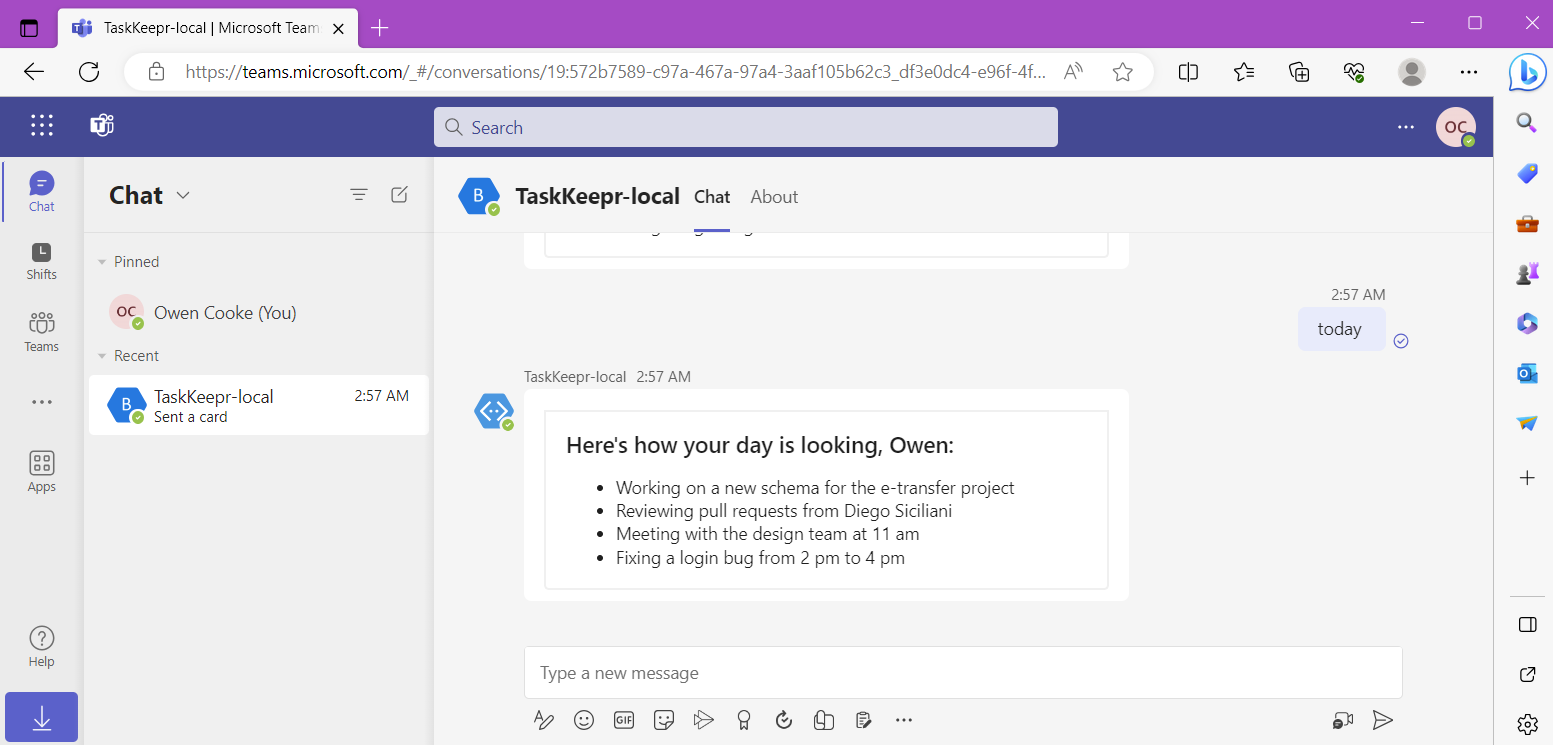
Task: Open Teams in the app rail
Action: click(41, 332)
